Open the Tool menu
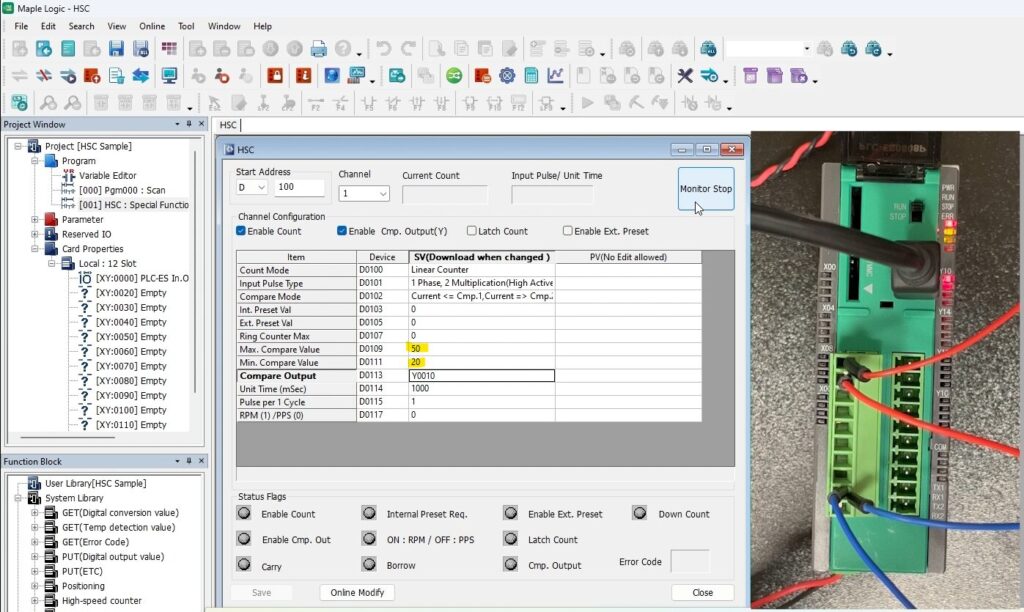1024x612 pixels. click(x=186, y=26)
